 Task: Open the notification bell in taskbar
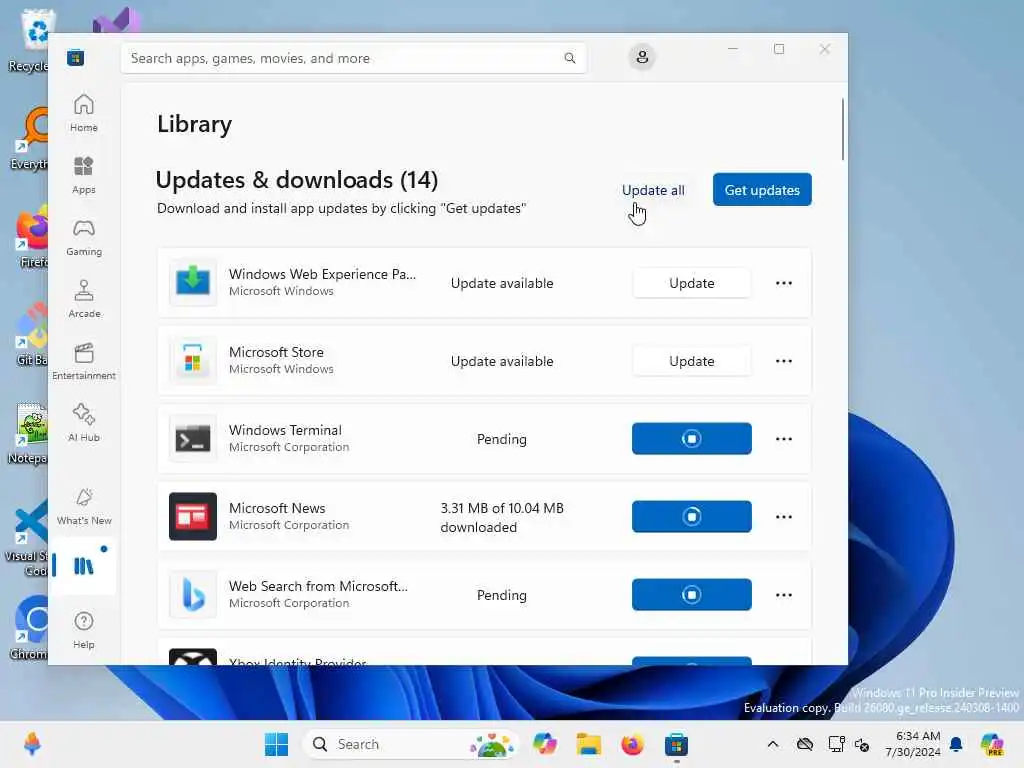click(x=956, y=744)
